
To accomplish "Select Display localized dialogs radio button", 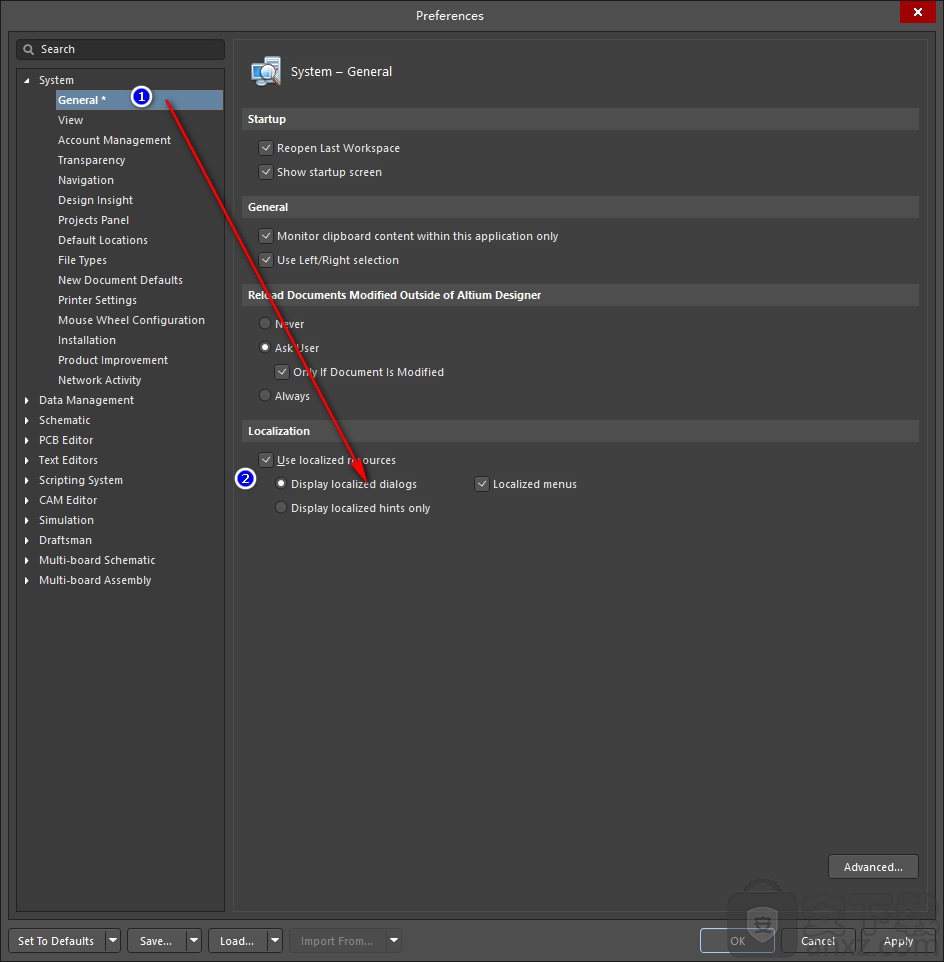I will (x=281, y=483).
